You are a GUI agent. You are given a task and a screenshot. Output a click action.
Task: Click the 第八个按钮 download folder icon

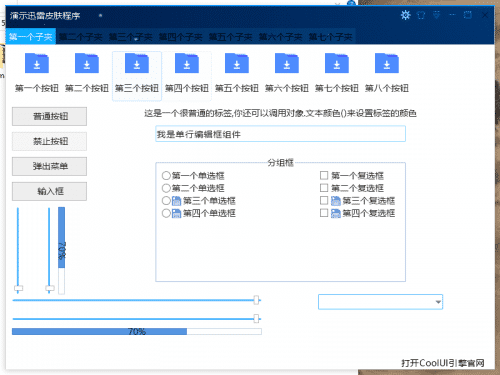point(387,63)
